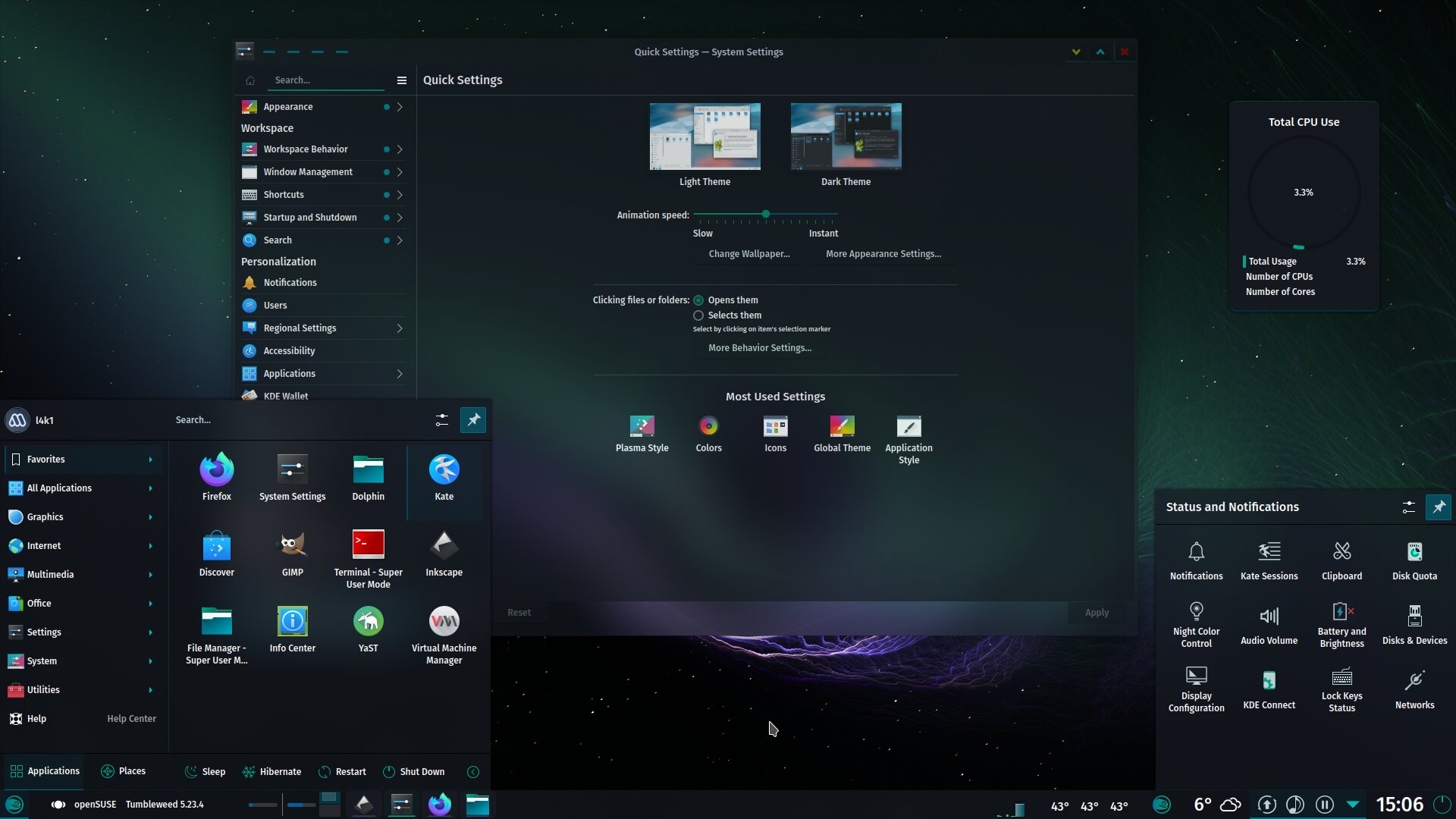
Task: Focus the System Settings search field
Action: pyautogui.click(x=326, y=80)
